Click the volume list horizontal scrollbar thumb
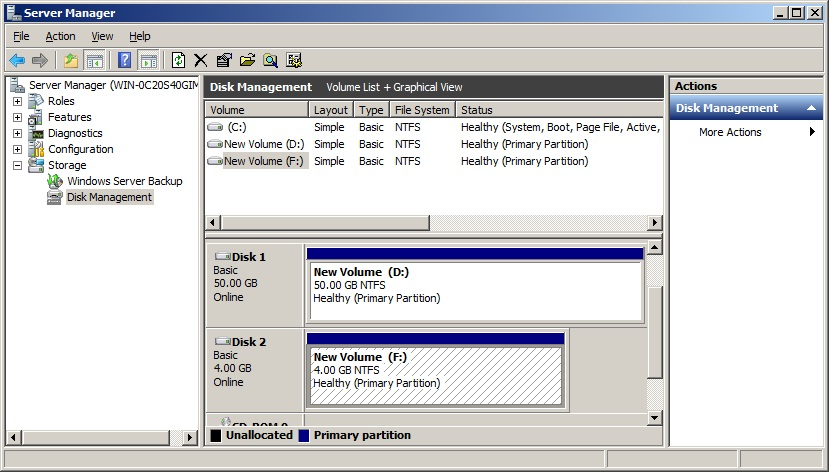The width and height of the screenshot is (829, 472). pyautogui.click(x=325, y=223)
